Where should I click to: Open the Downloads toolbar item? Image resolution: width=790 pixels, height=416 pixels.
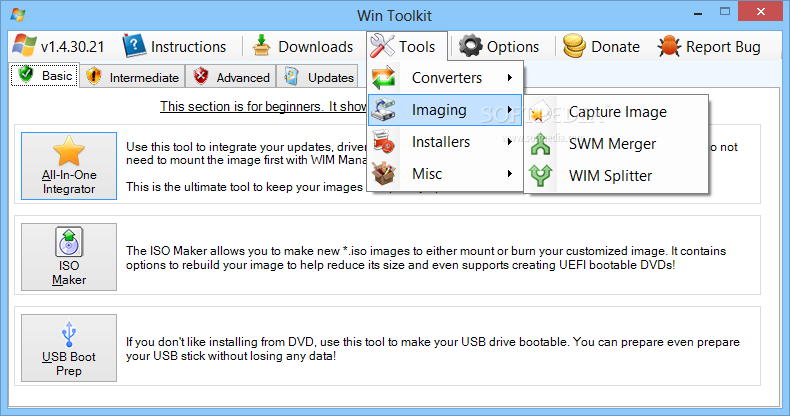pyautogui.click(x=303, y=46)
